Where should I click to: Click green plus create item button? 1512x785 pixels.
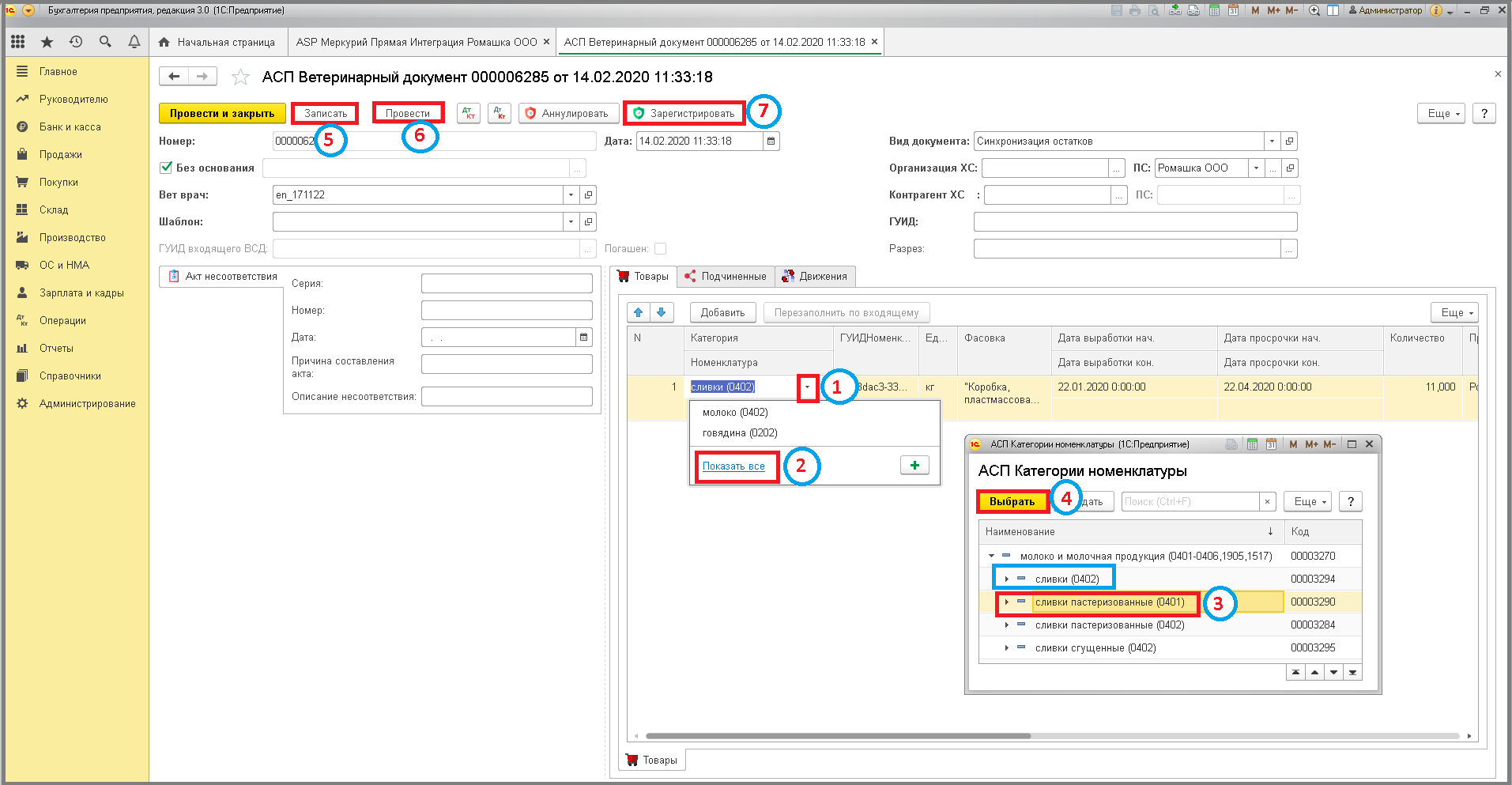coord(914,466)
